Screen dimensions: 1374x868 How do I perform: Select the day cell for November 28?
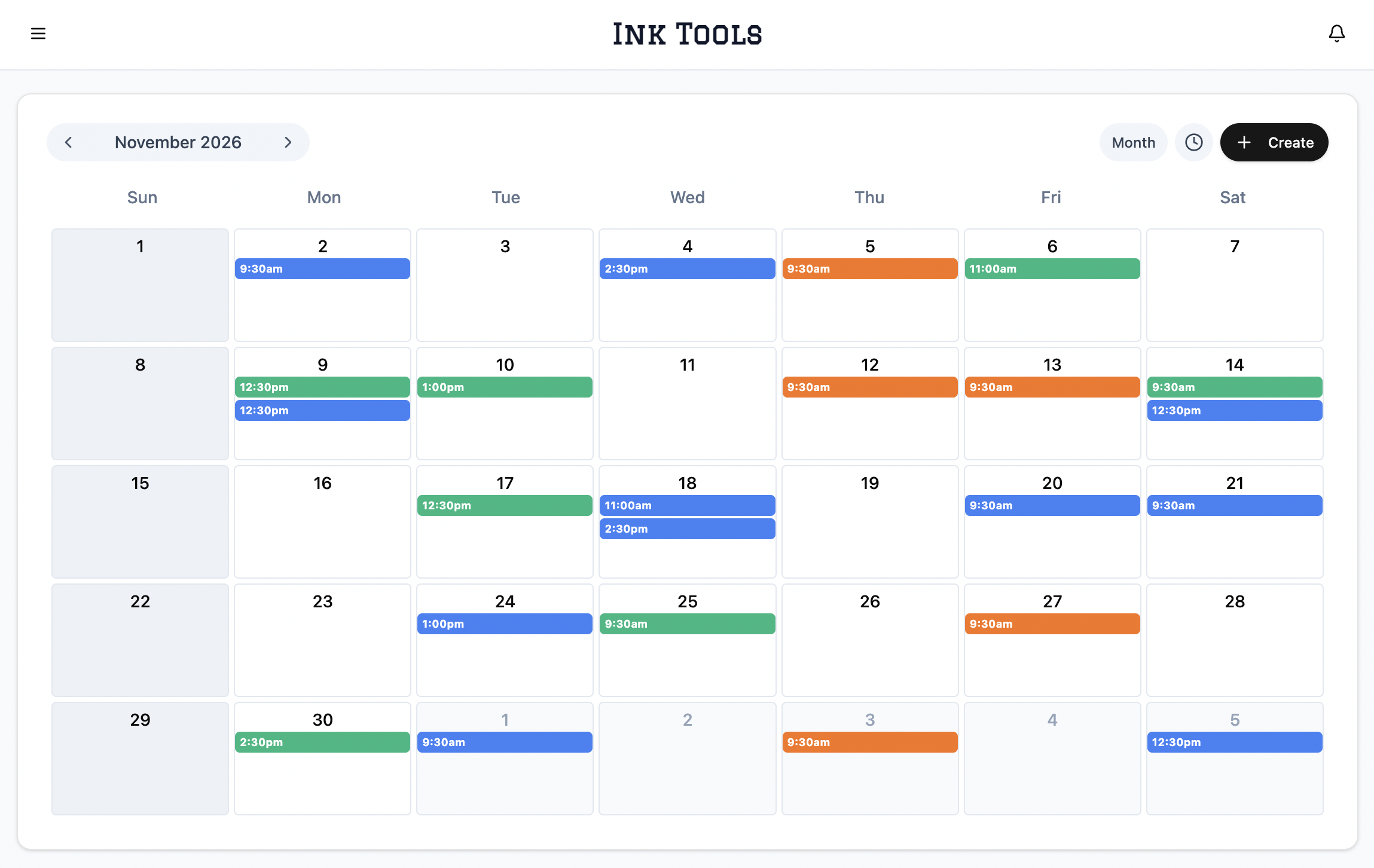(x=1235, y=640)
